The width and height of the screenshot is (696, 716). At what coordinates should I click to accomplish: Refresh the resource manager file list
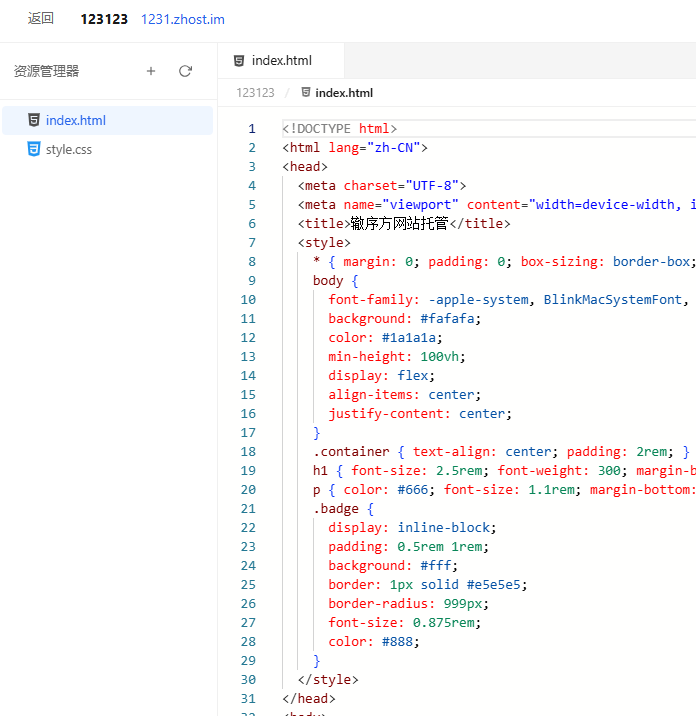(x=185, y=71)
